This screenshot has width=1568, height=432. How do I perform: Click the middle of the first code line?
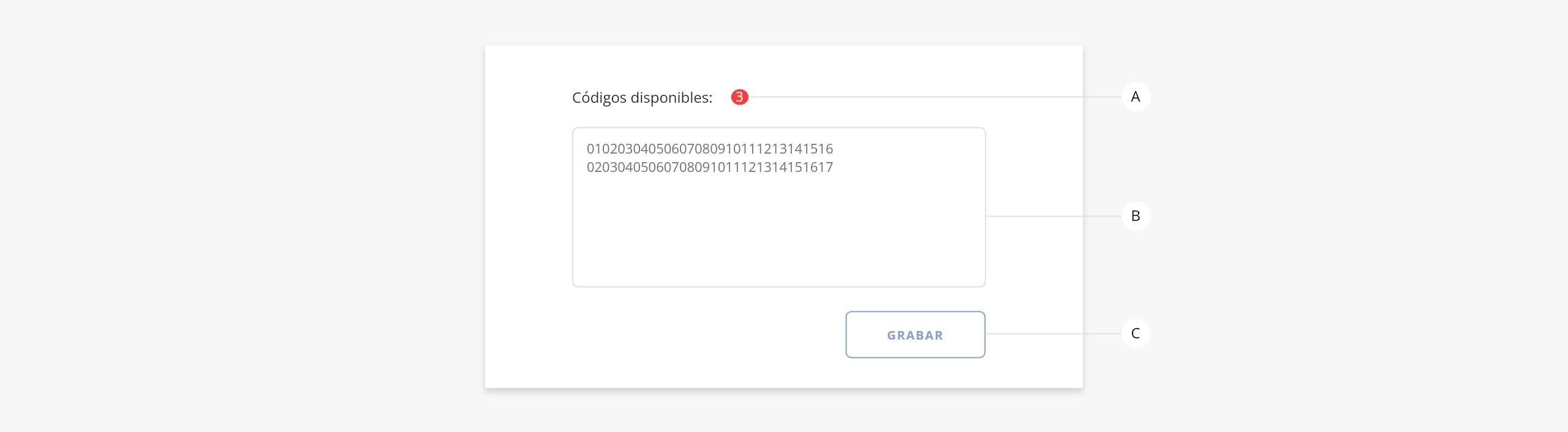710,149
